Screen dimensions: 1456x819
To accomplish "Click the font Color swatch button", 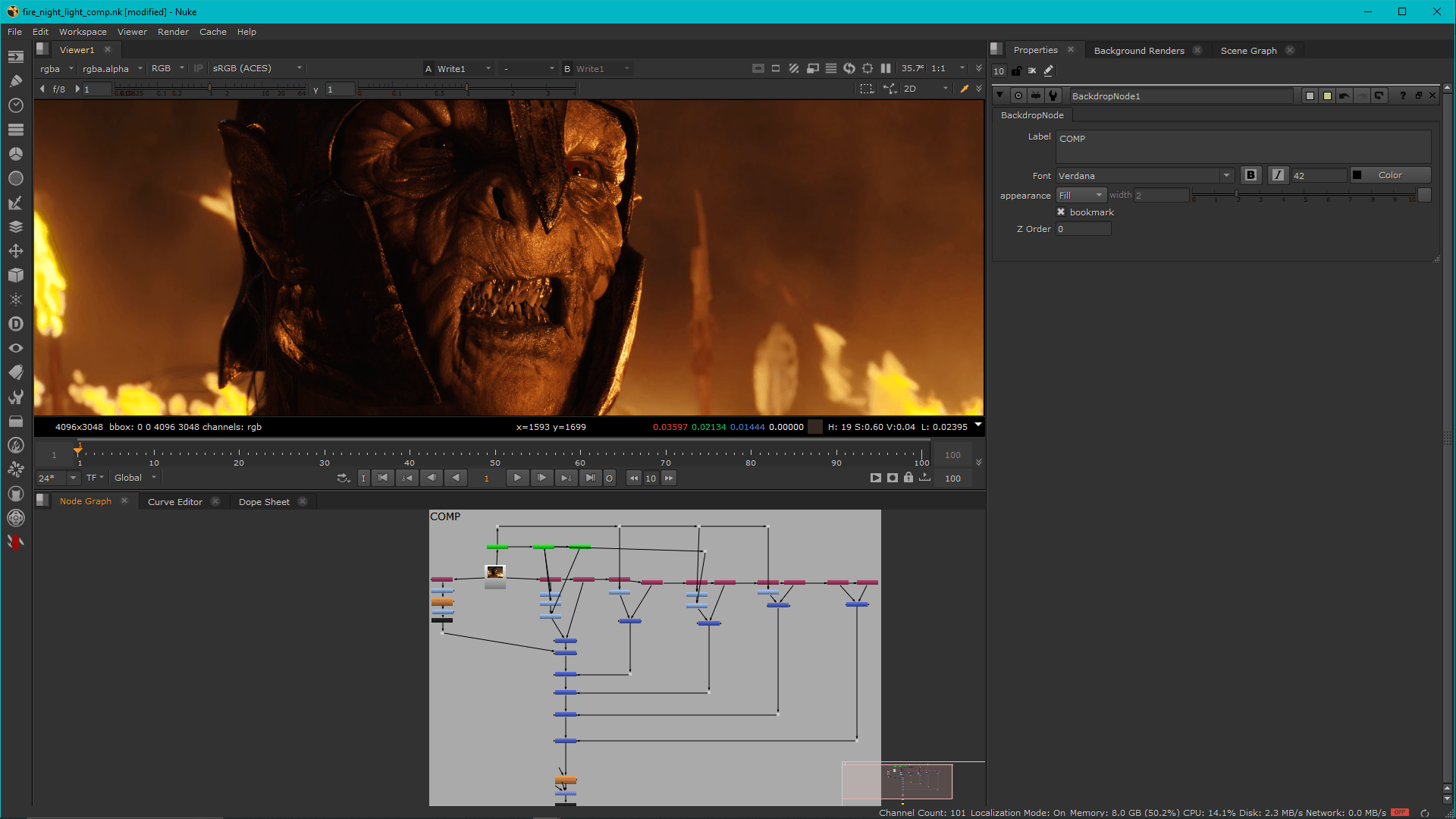I will [1390, 175].
